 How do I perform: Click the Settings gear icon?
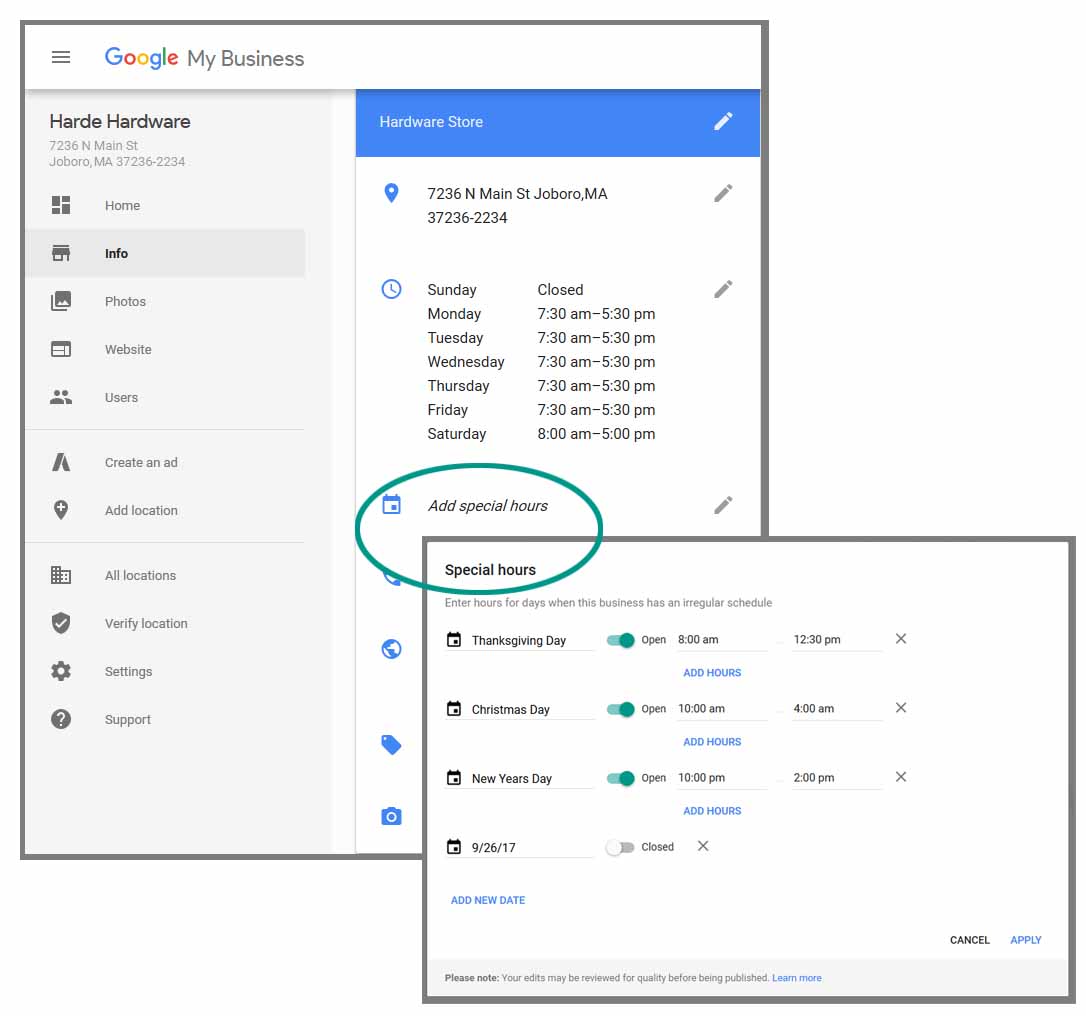point(61,671)
